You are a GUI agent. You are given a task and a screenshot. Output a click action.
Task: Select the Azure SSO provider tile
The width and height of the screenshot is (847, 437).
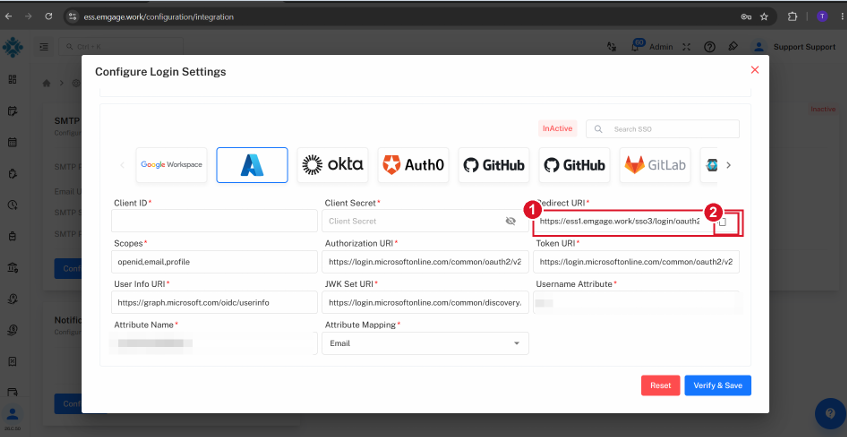tap(252, 165)
